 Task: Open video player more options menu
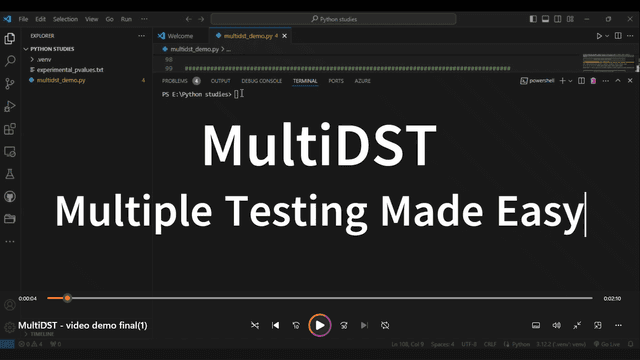[618, 325]
